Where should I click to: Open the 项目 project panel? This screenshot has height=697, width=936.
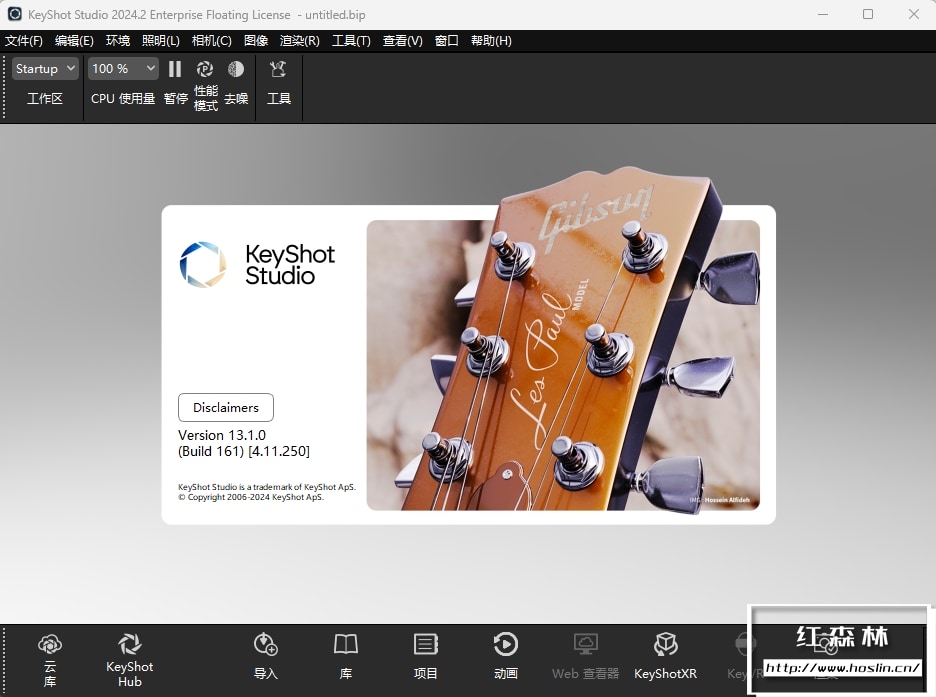[x=426, y=656]
